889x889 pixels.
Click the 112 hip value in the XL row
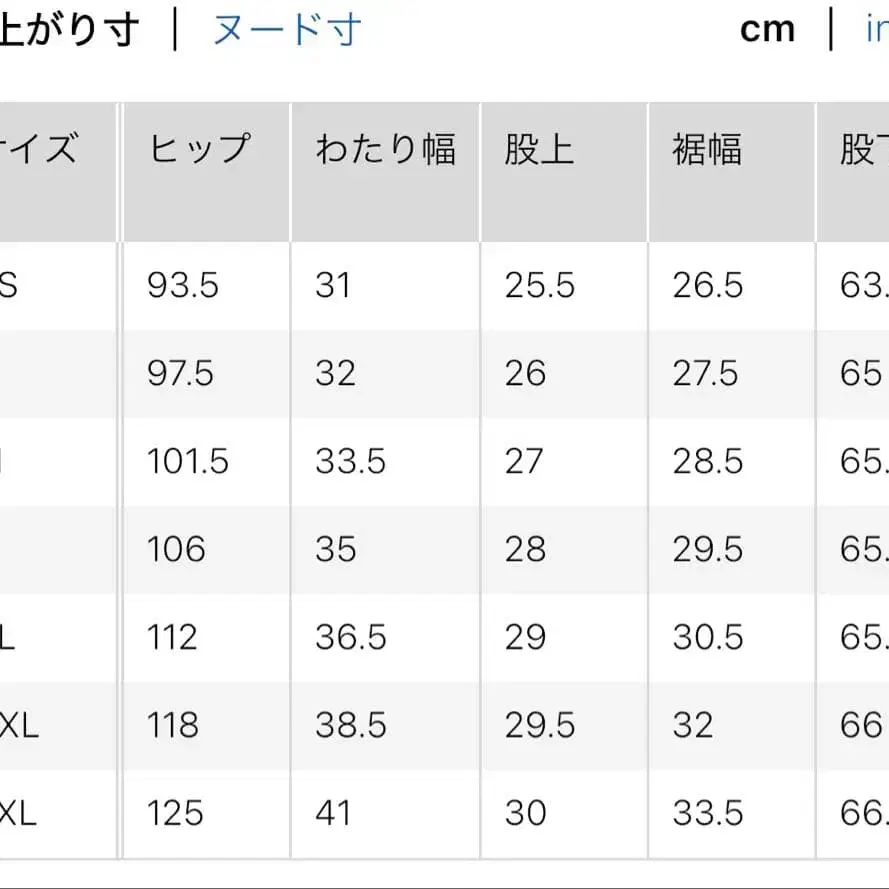coord(172,637)
